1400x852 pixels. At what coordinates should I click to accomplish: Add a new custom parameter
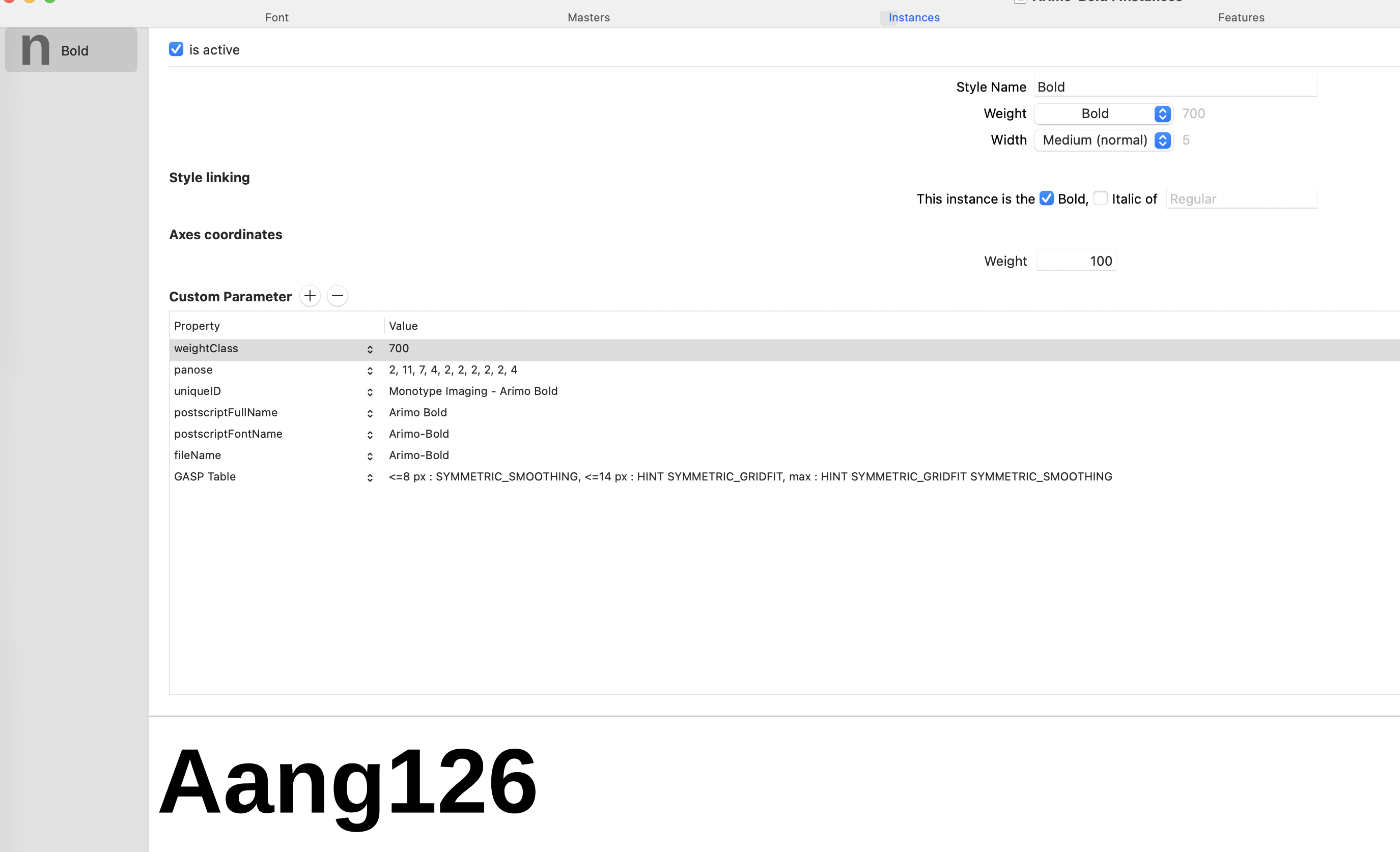click(x=310, y=295)
